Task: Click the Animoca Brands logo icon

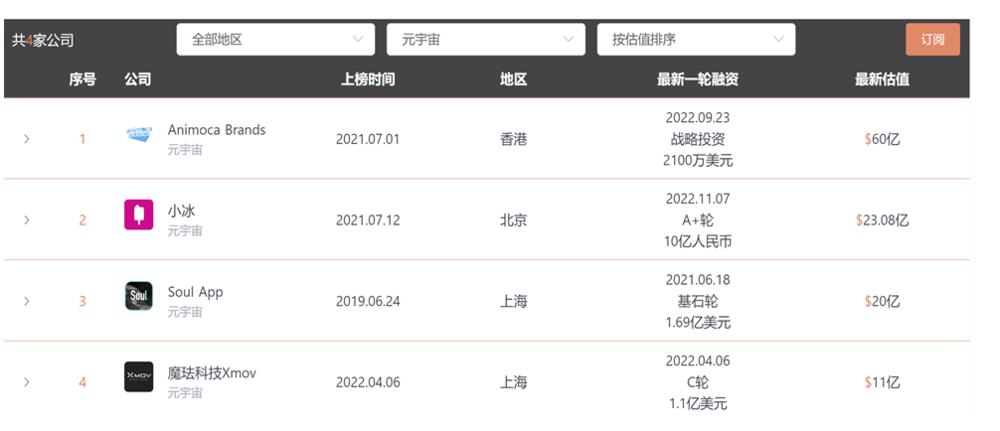Action: click(x=138, y=134)
